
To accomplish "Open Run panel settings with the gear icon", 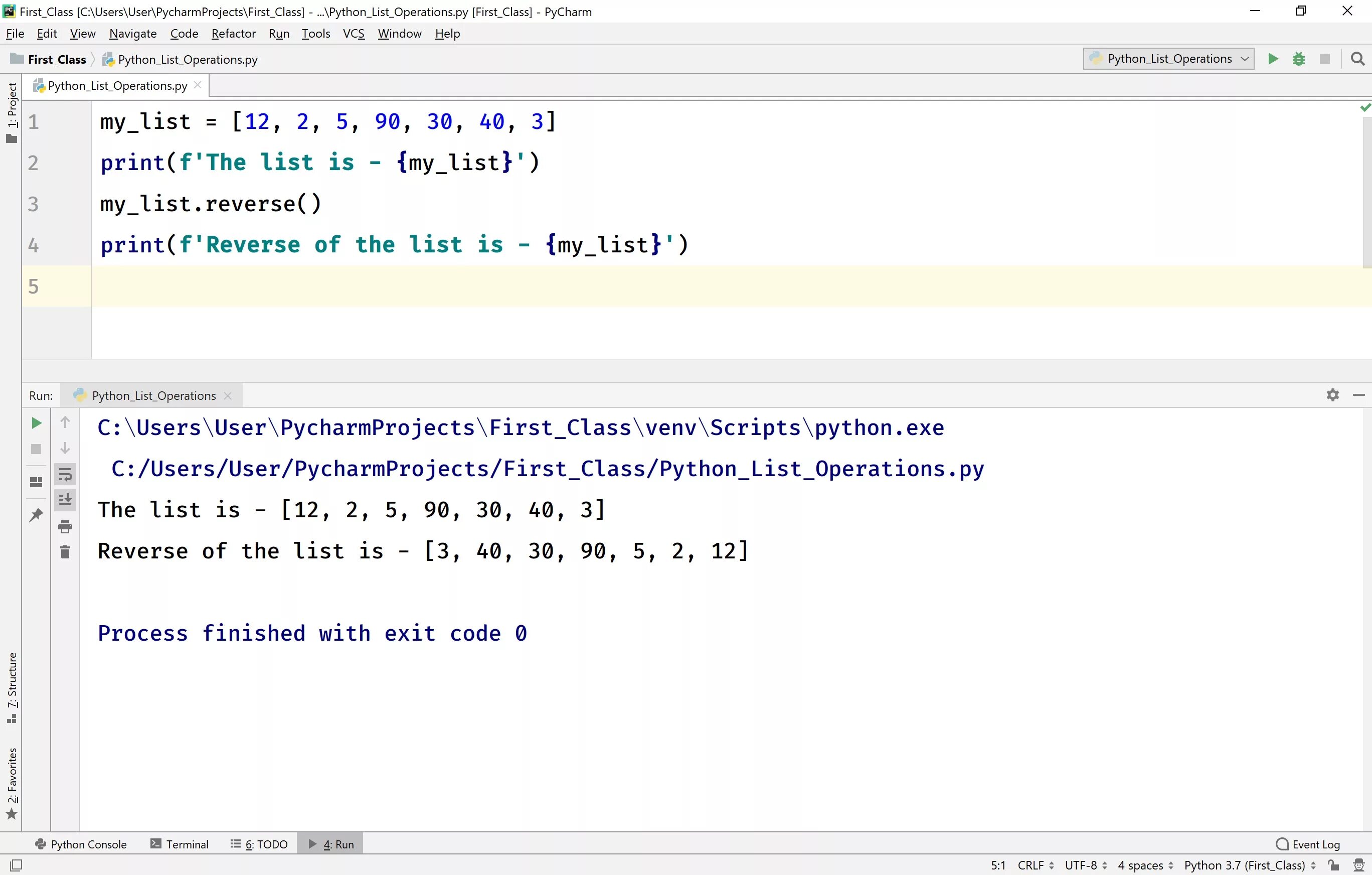I will (x=1332, y=394).
